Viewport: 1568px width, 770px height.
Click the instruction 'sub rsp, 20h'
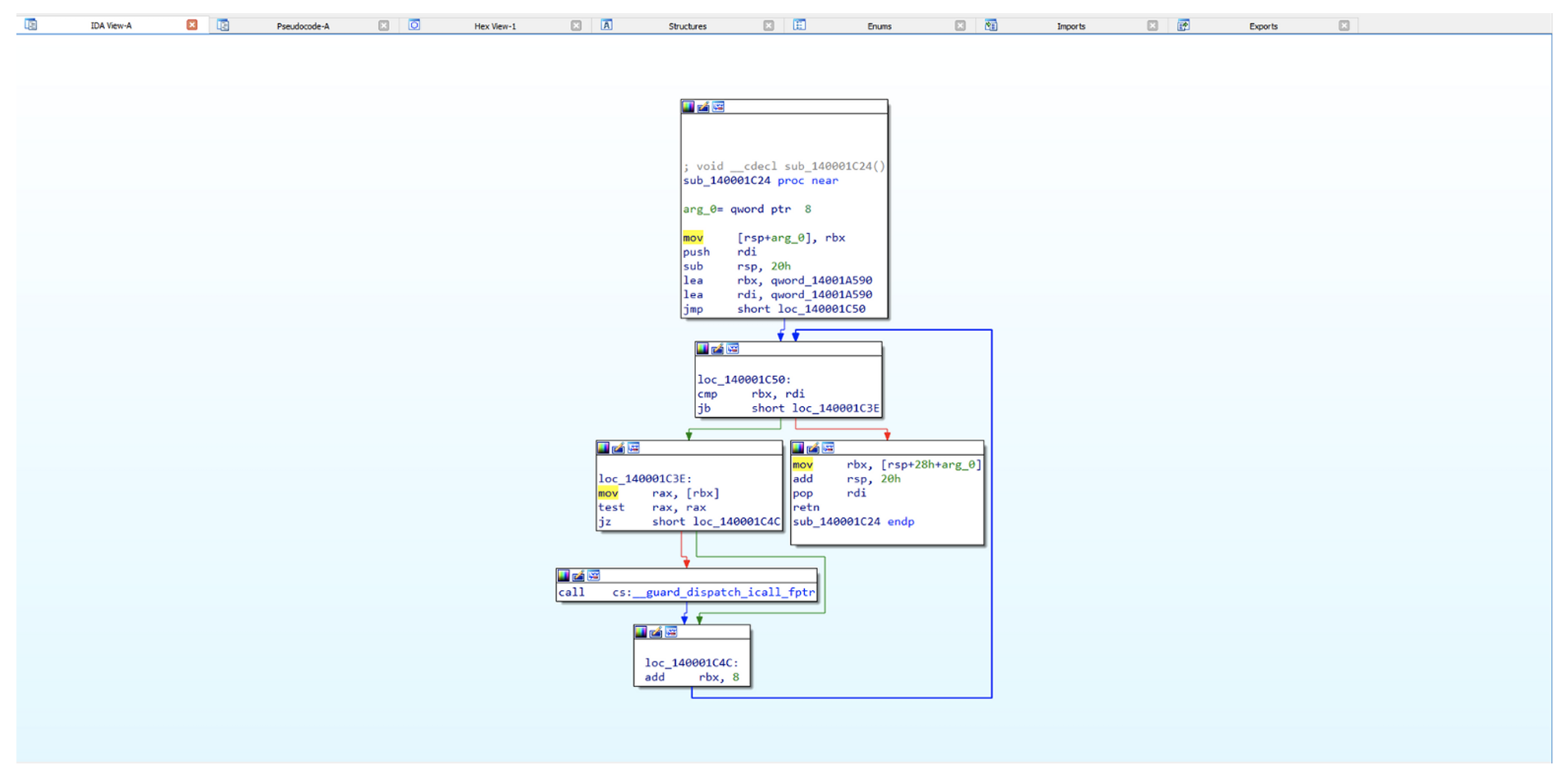click(737, 266)
